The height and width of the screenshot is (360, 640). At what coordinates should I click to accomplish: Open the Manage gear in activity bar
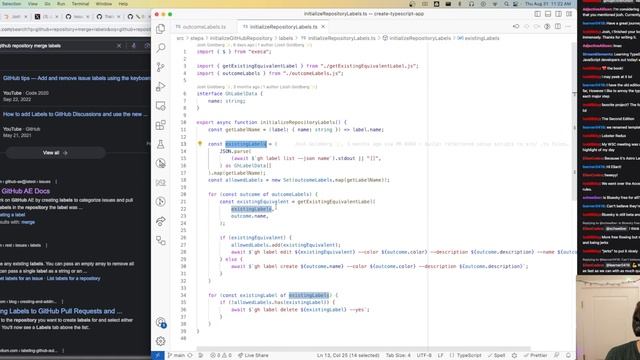(160, 341)
